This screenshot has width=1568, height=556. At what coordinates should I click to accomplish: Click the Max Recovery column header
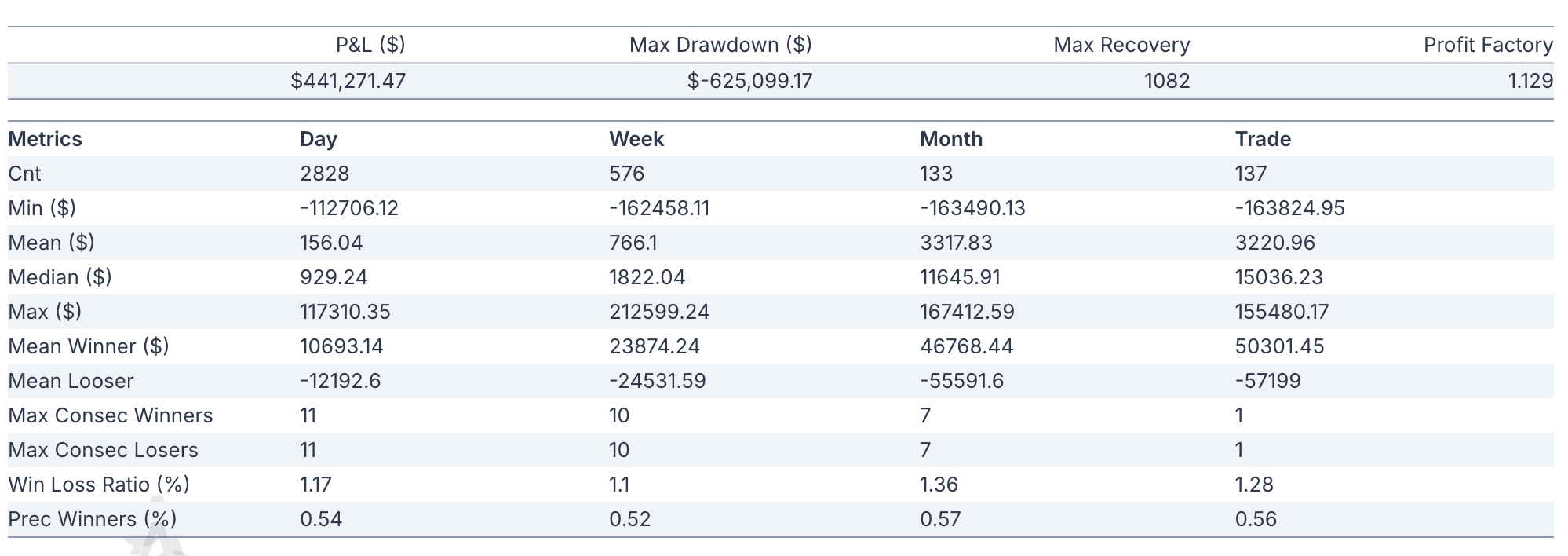click(x=1121, y=45)
